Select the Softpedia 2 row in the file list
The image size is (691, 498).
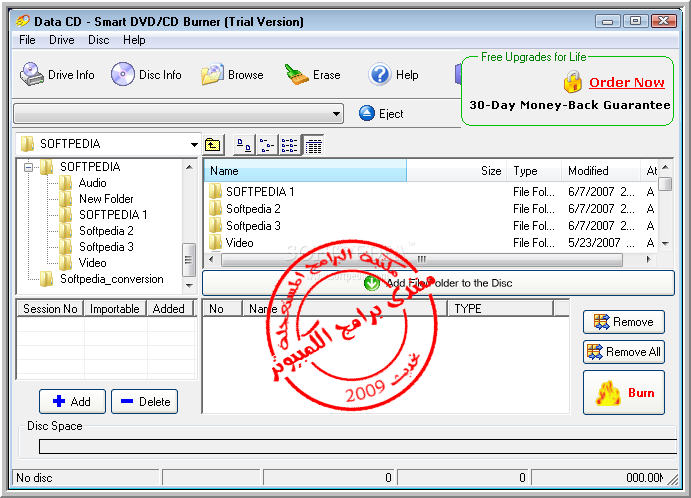pos(431,208)
